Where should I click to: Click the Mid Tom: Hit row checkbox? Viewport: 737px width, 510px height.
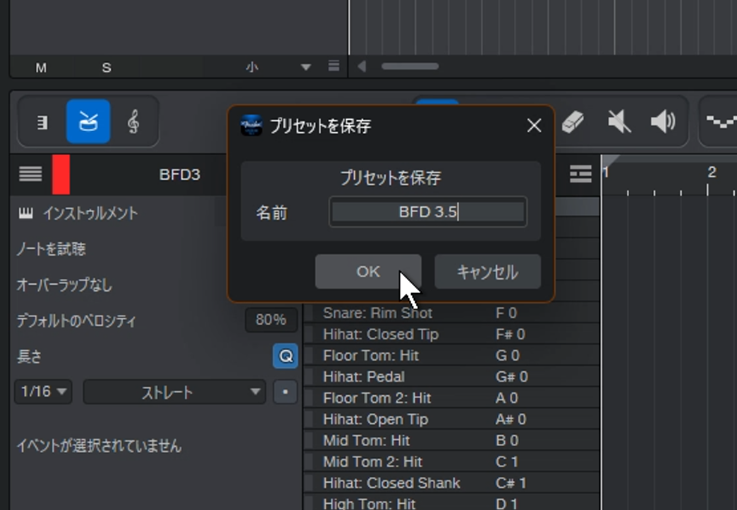click(309, 440)
